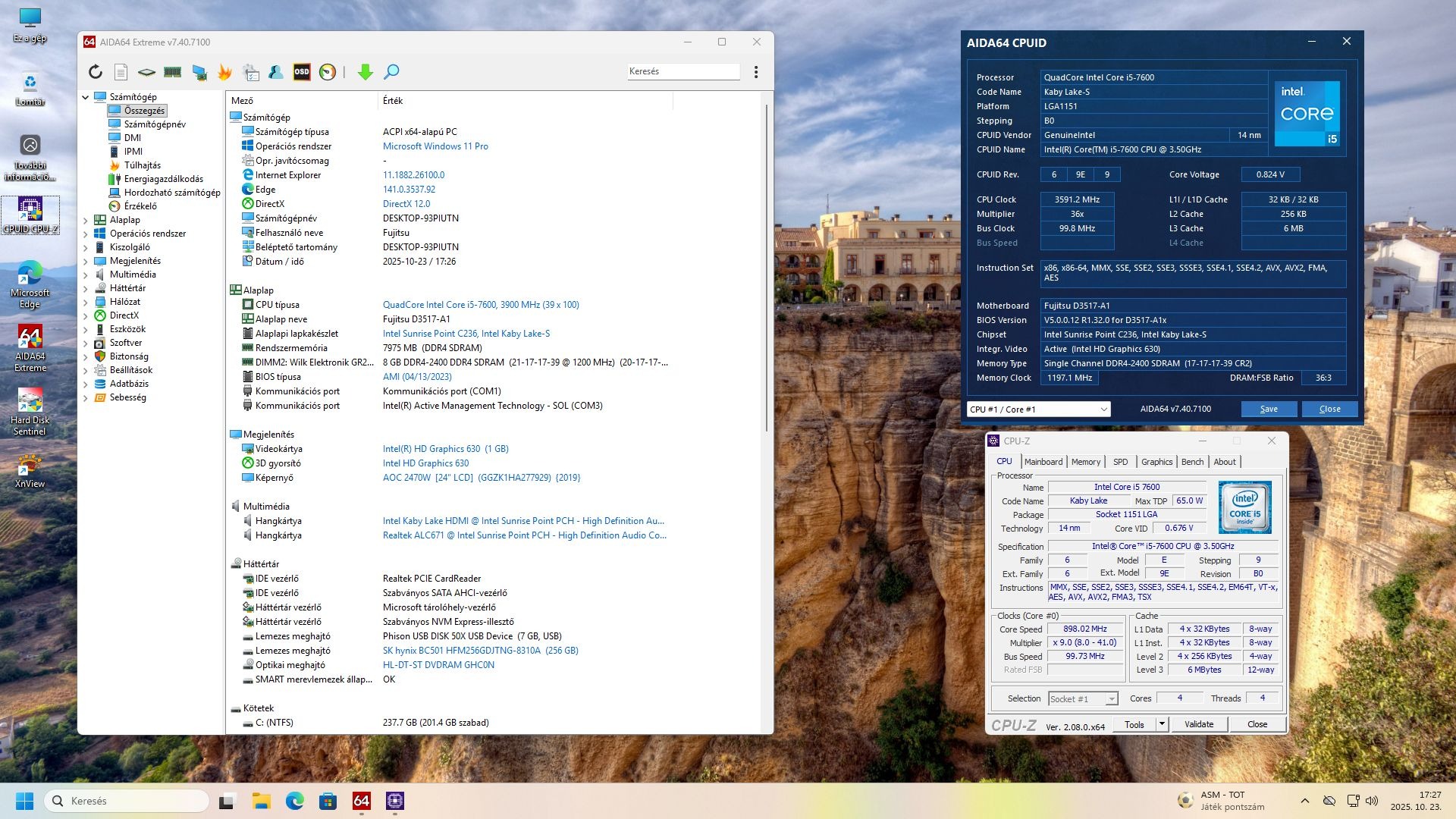Open the report document toolbar icon
This screenshot has width=1456, height=819.
pyautogui.click(x=121, y=72)
